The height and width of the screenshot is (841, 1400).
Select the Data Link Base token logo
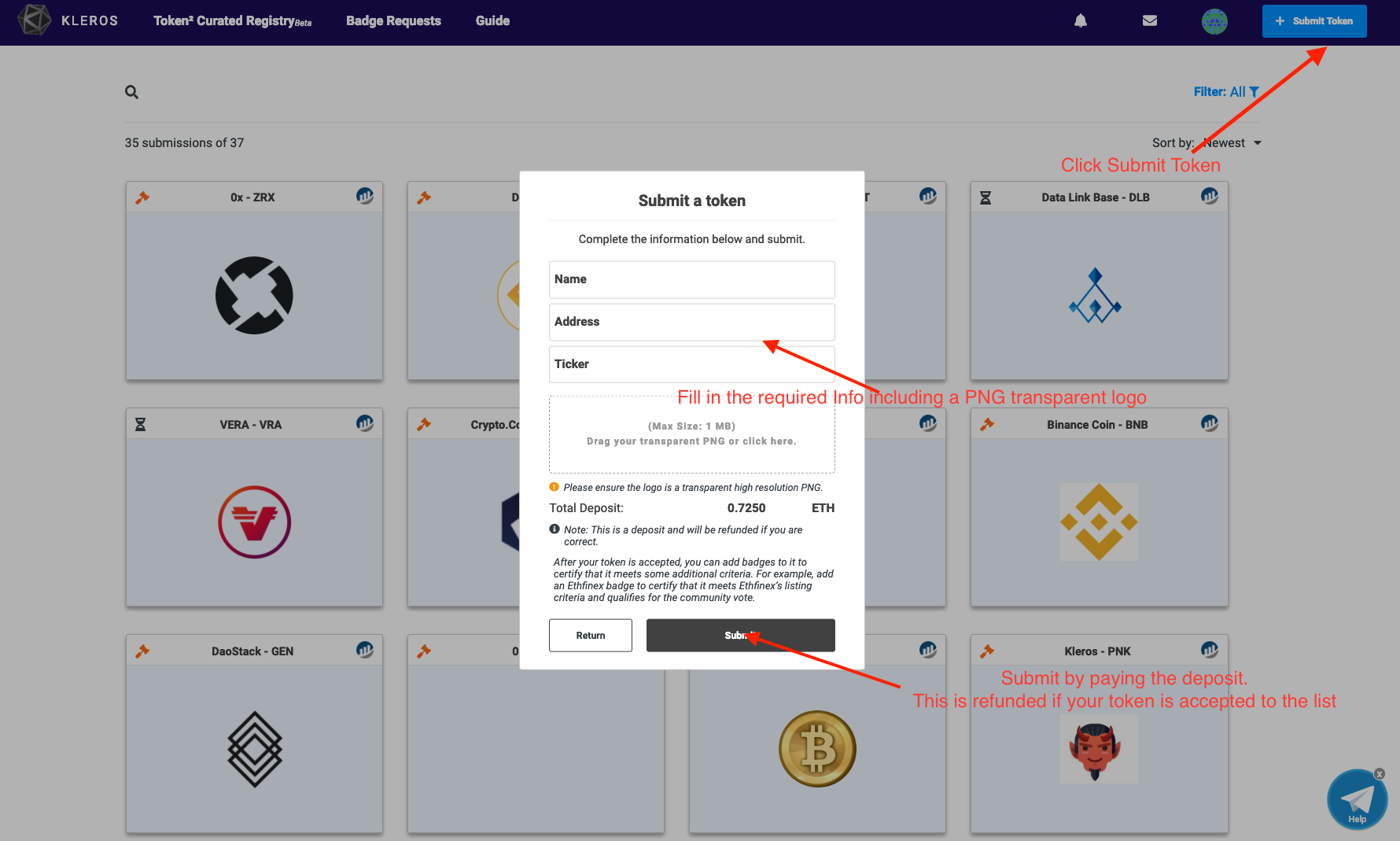point(1095,296)
